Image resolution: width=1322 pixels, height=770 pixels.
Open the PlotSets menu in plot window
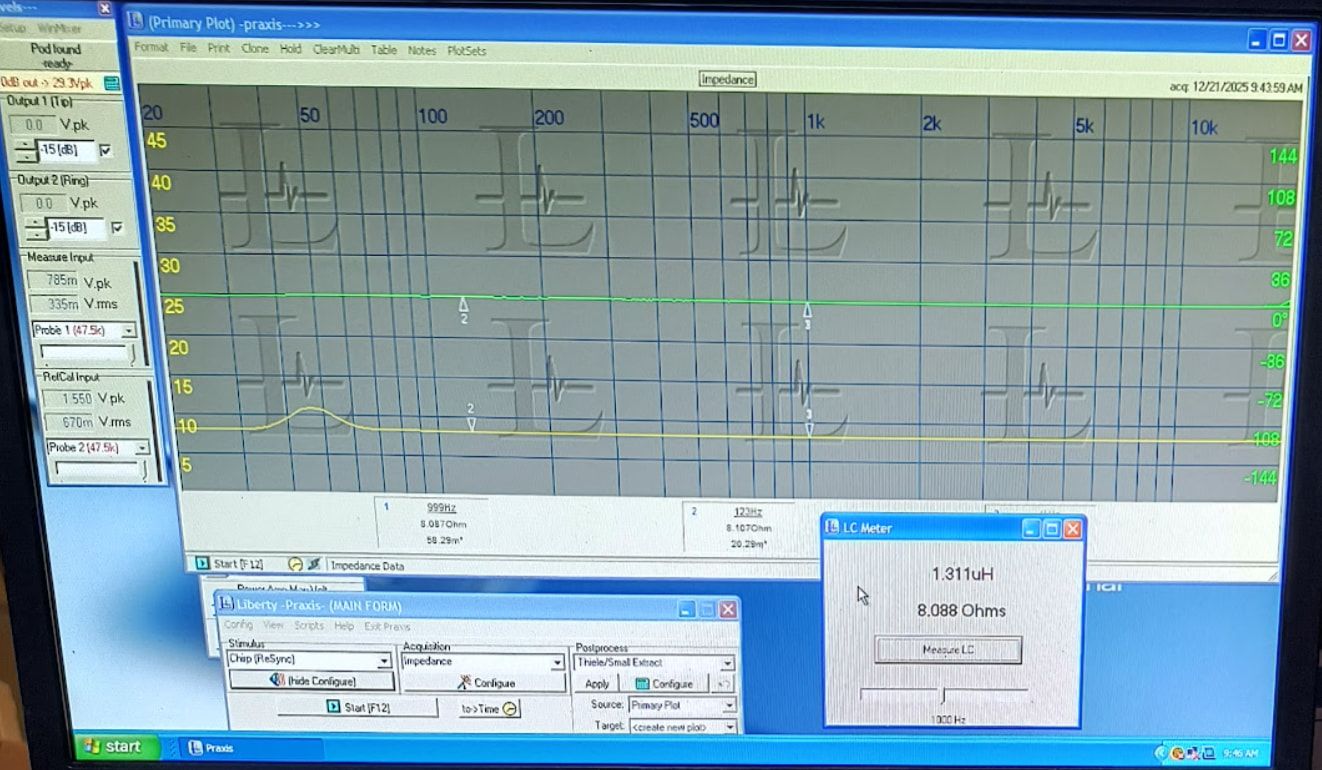tap(466, 49)
